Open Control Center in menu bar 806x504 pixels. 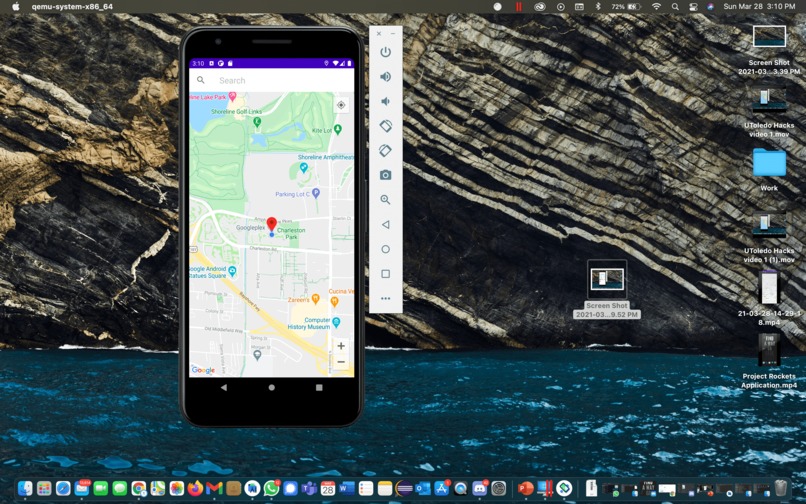coord(693,7)
